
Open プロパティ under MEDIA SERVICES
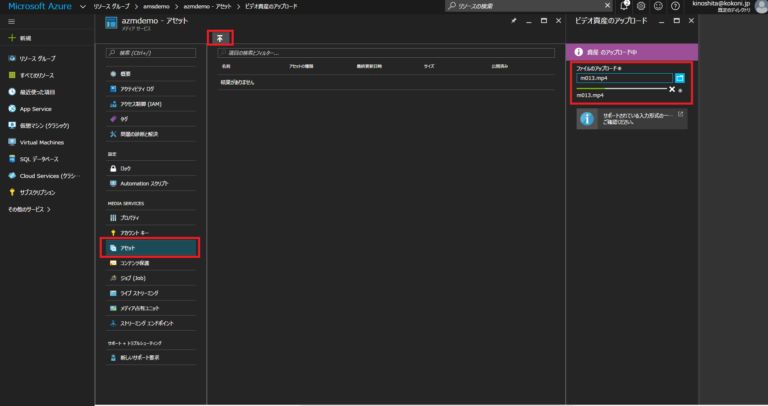pos(151,217)
